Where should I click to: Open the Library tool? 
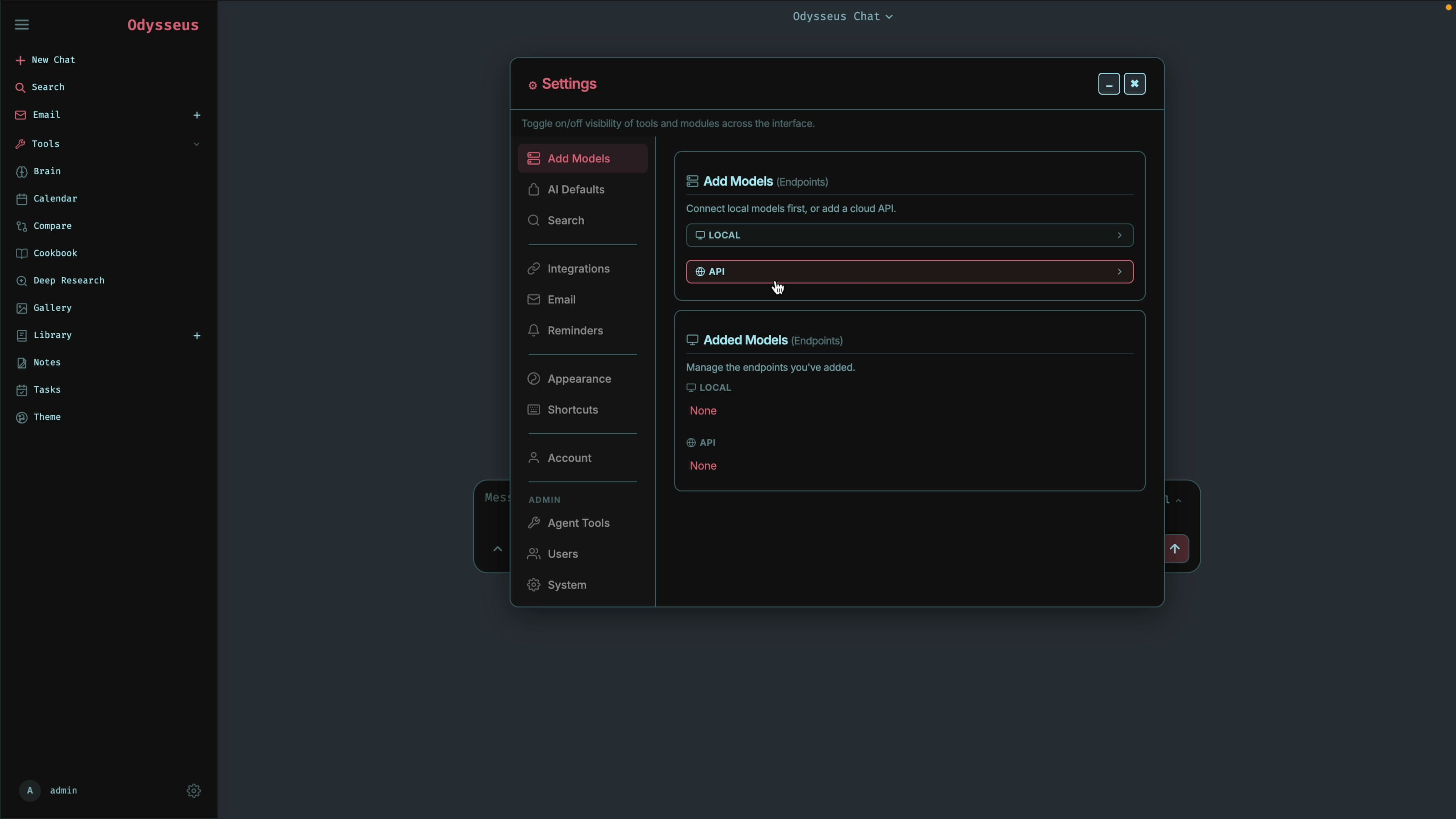click(44, 335)
